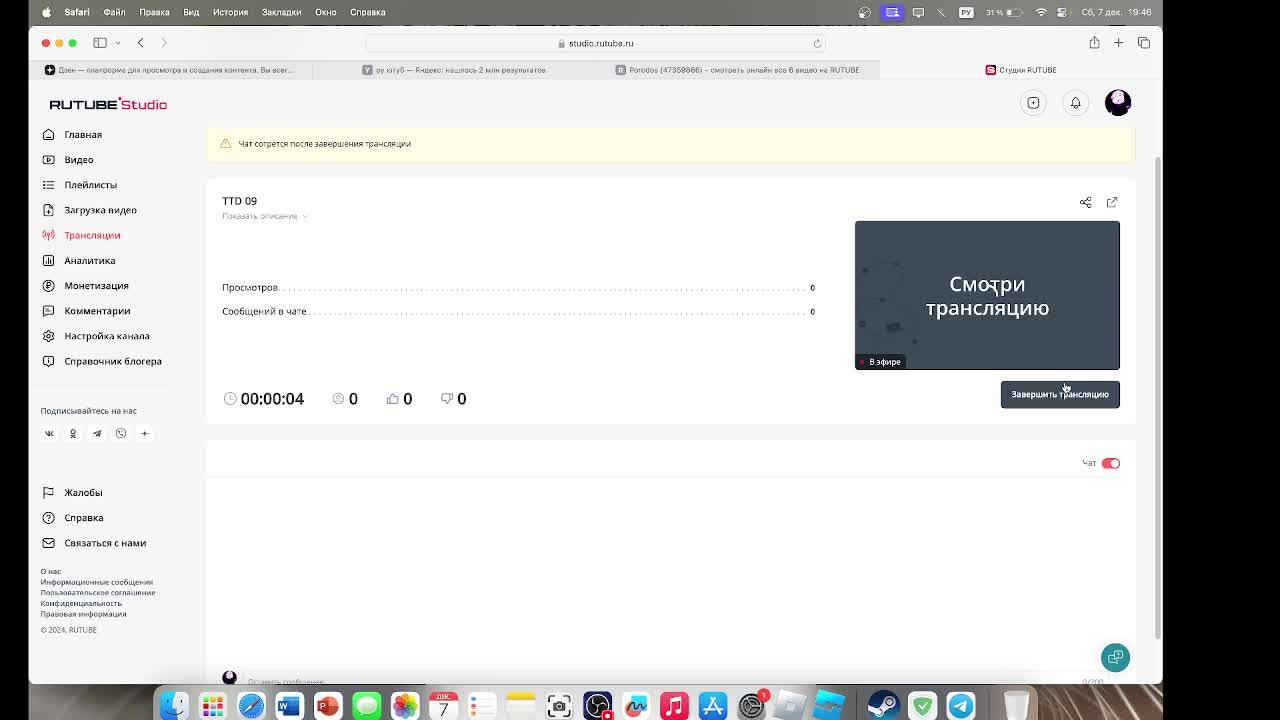1280x720 pixels.
Task: Click the stream preview thumbnail
Action: [x=987, y=295]
